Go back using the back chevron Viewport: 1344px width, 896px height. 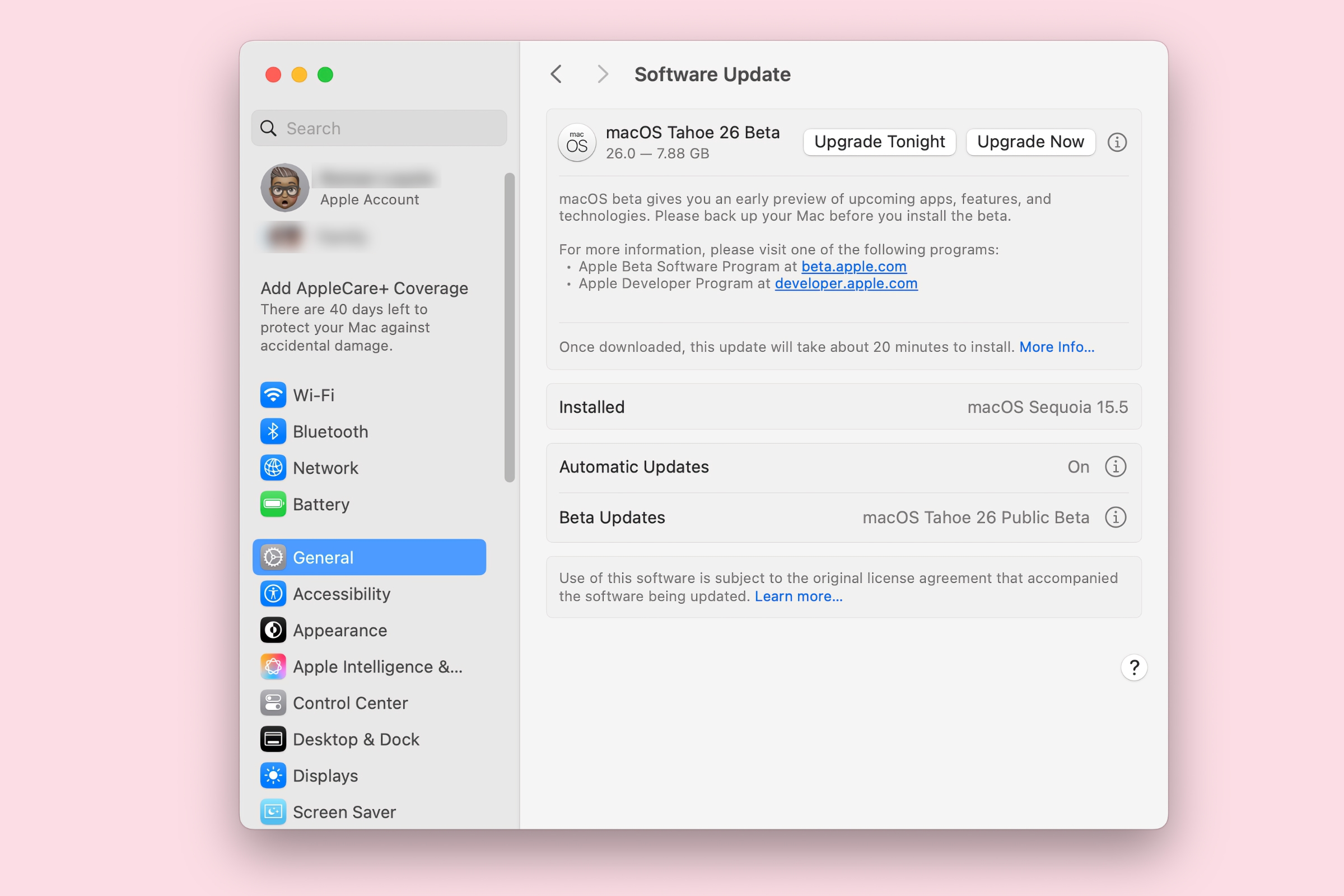click(556, 74)
